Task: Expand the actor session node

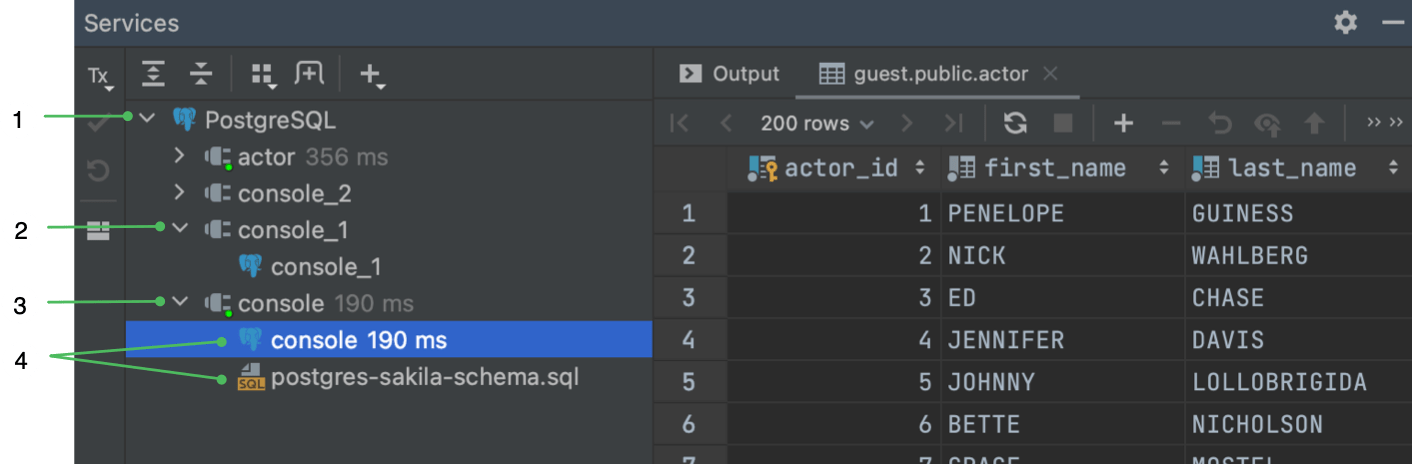Action: 180,157
